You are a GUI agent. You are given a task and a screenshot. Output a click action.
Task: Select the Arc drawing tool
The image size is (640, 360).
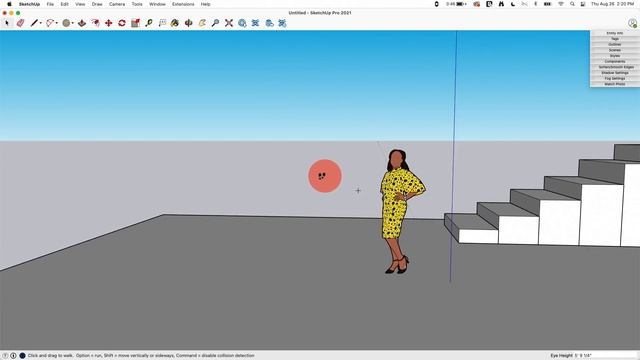(x=49, y=23)
